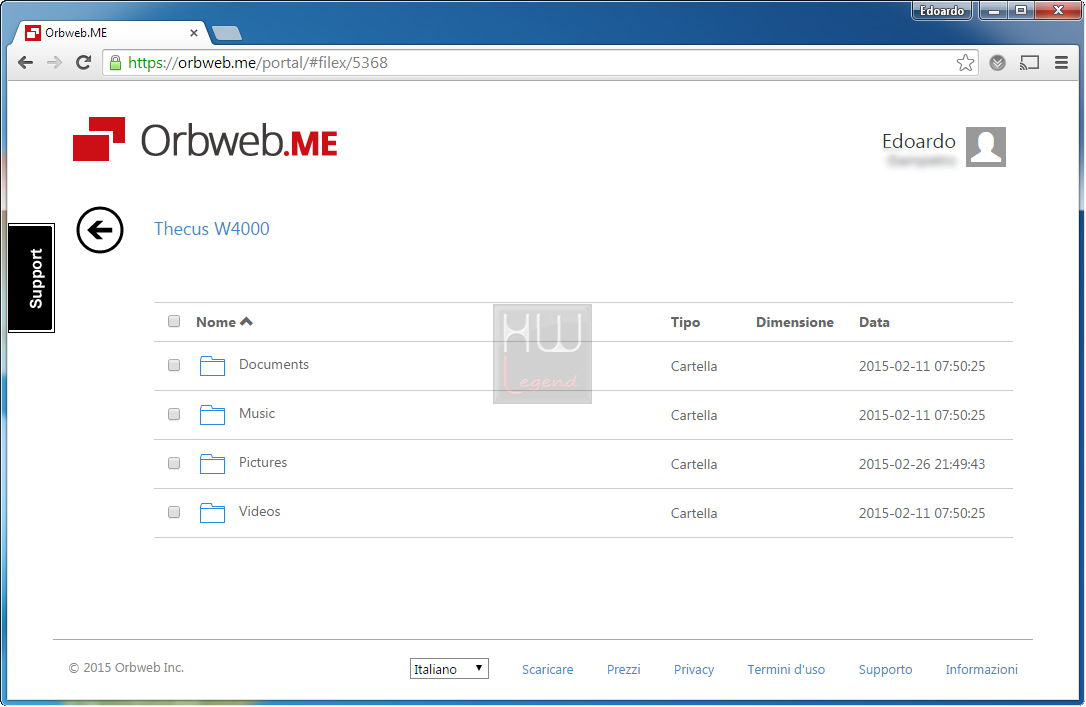This screenshot has width=1086, height=707.
Task: Open the Pictures folder name
Action: click(262, 463)
